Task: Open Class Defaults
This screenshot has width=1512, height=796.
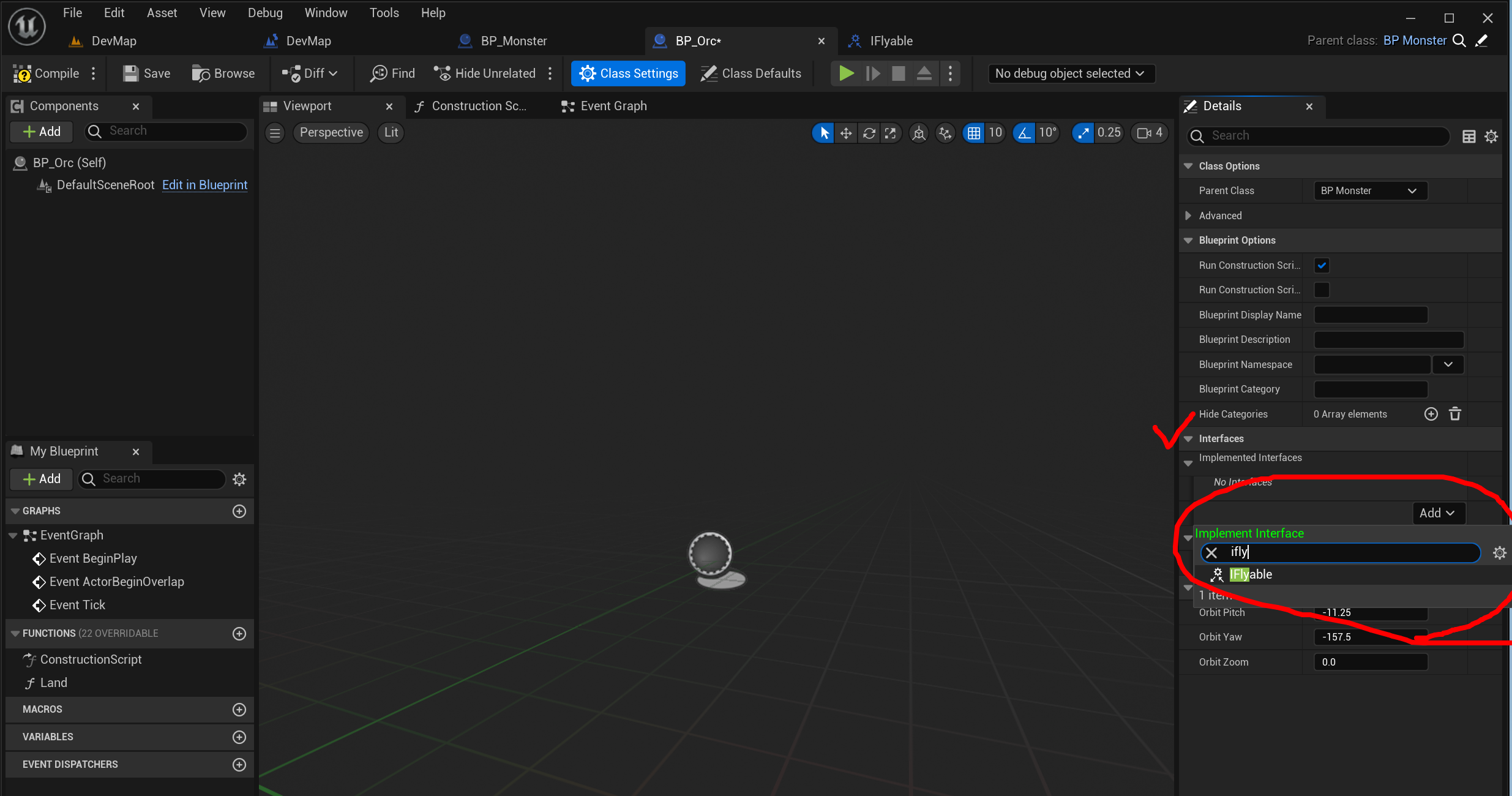Action: tap(751, 73)
